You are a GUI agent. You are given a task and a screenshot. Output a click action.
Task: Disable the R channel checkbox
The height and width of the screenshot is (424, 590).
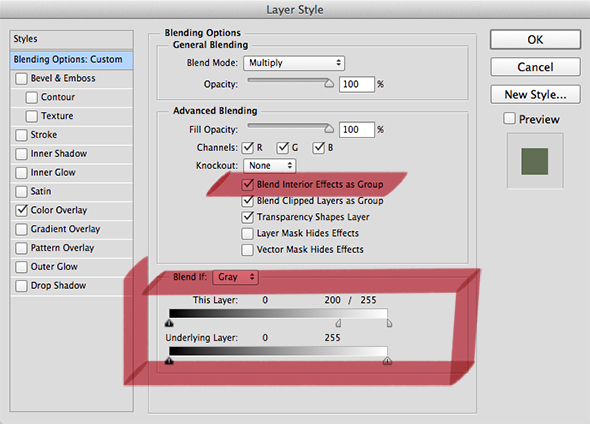pos(248,148)
